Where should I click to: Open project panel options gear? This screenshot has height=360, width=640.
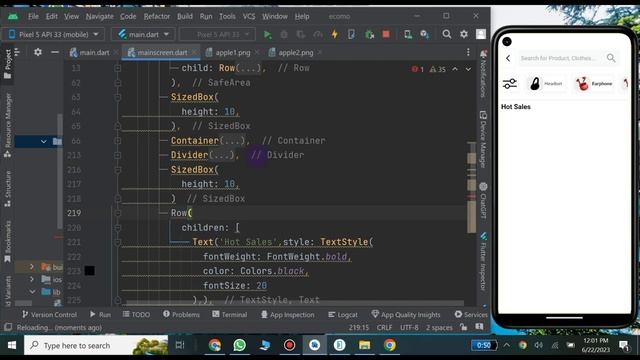pos(38,52)
